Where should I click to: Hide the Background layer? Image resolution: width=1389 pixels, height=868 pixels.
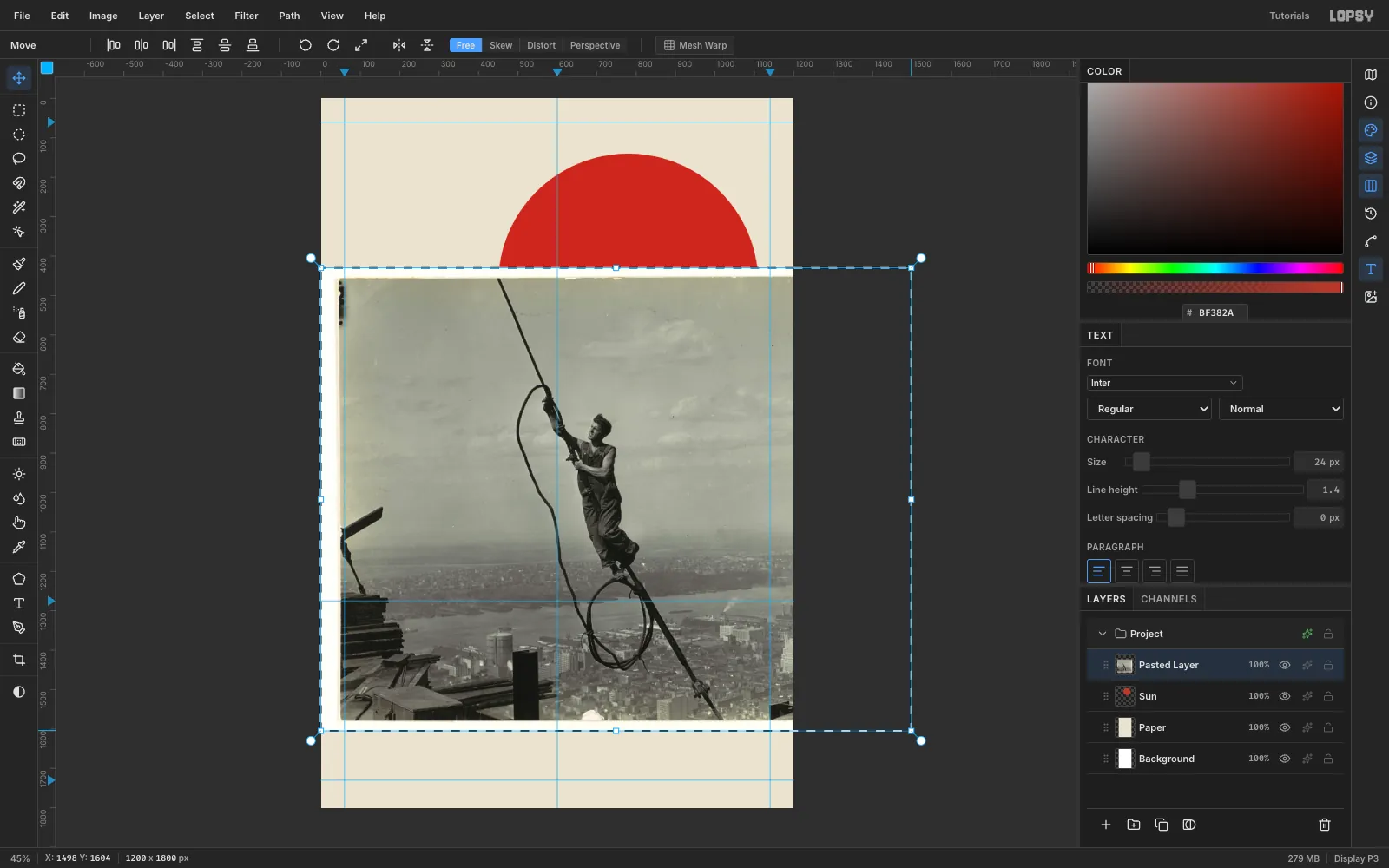pyautogui.click(x=1285, y=759)
